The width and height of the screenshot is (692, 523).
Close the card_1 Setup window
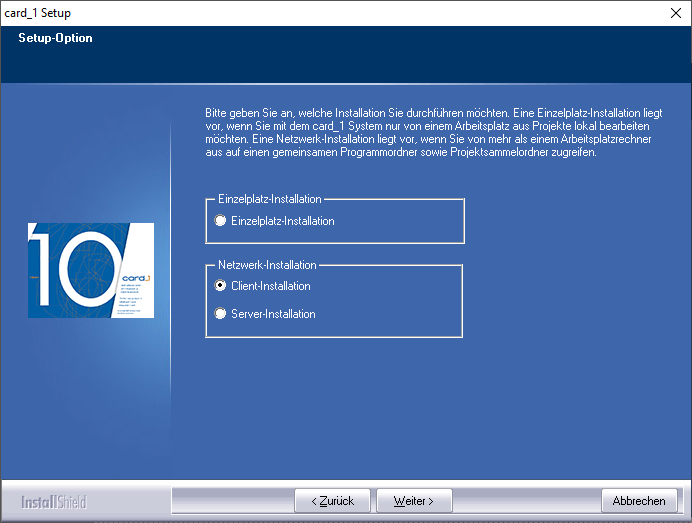675,13
